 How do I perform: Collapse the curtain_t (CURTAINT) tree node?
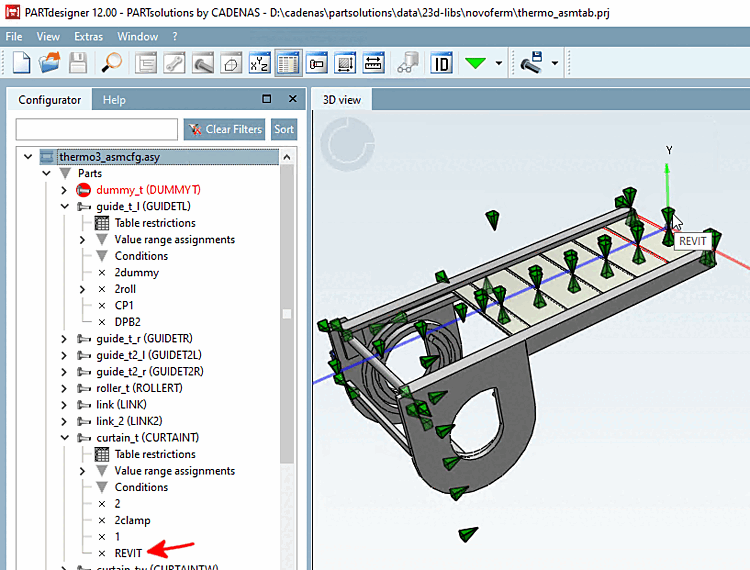(65, 438)
